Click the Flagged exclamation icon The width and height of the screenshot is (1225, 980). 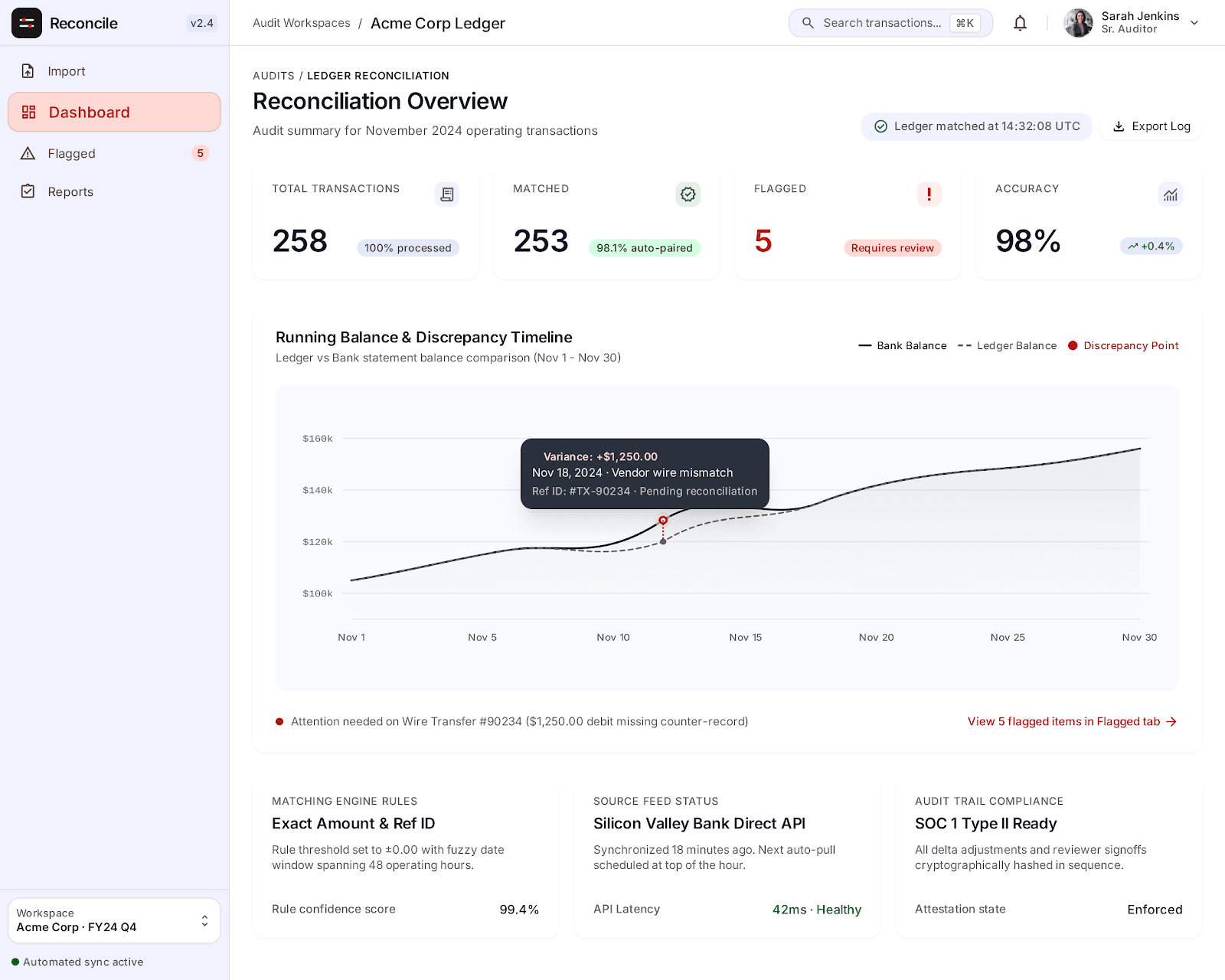point(929,194)
